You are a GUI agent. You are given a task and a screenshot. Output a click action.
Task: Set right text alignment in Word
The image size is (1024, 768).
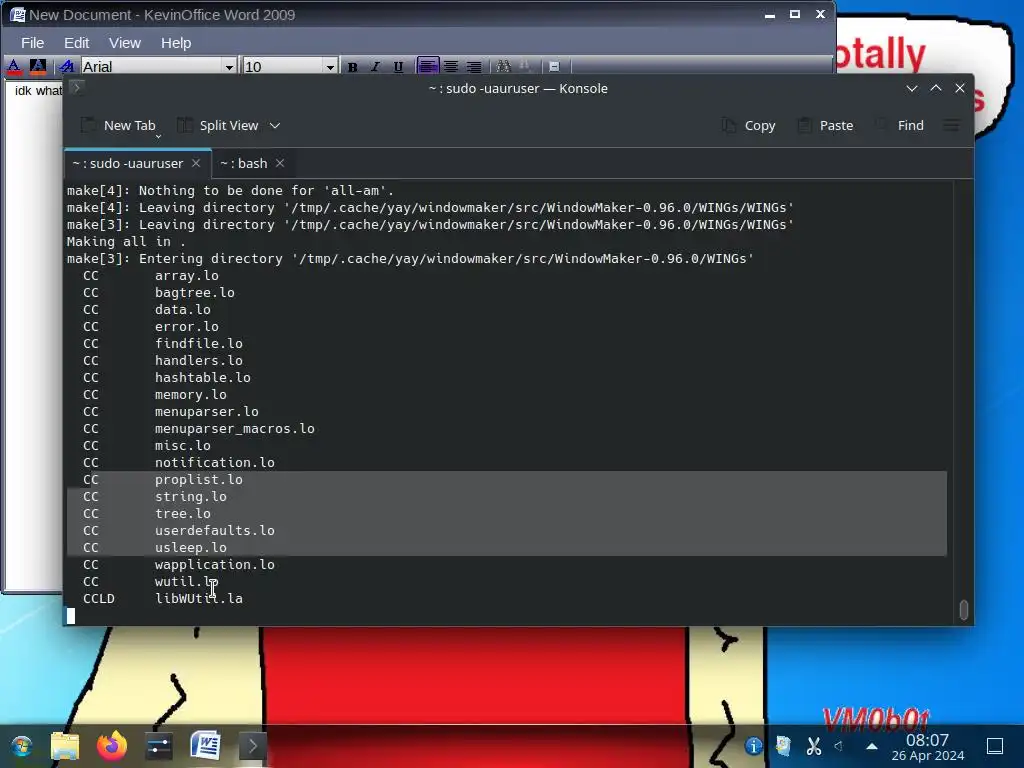[474, 67]
